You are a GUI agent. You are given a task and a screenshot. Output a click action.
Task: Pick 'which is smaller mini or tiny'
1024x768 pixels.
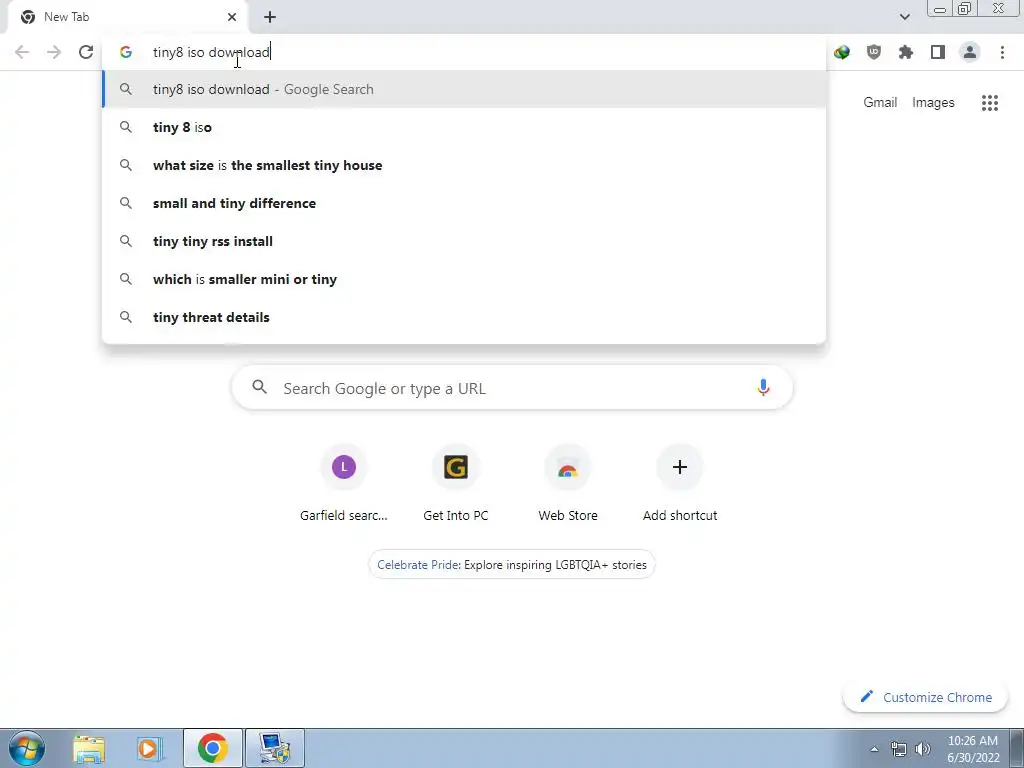click(x=464, y=279)
